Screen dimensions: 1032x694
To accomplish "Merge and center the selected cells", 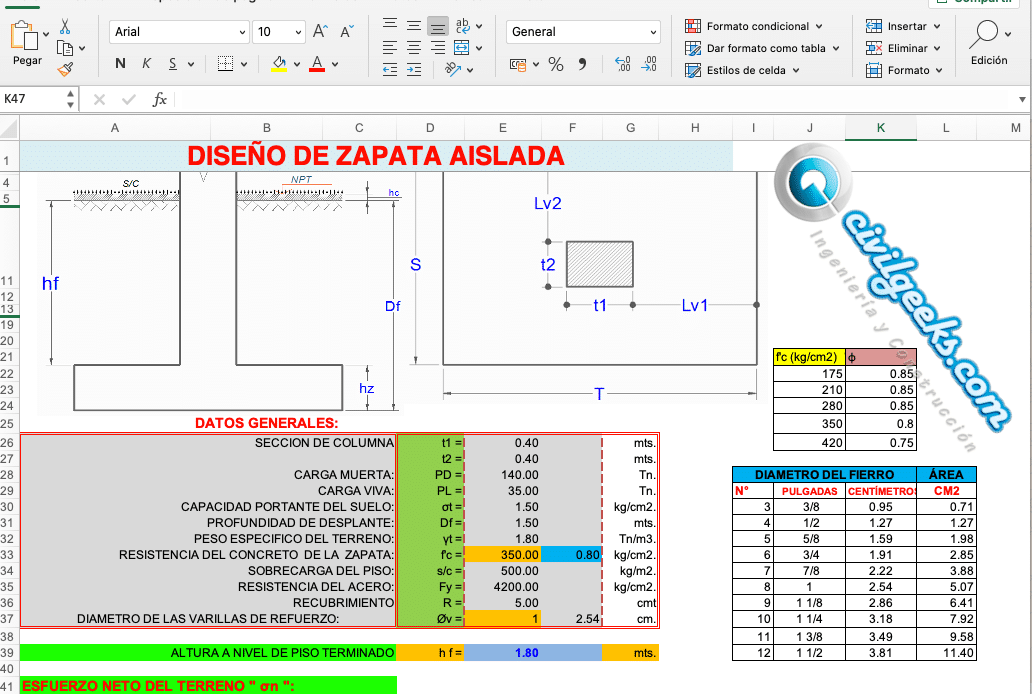I will [462, 47].
